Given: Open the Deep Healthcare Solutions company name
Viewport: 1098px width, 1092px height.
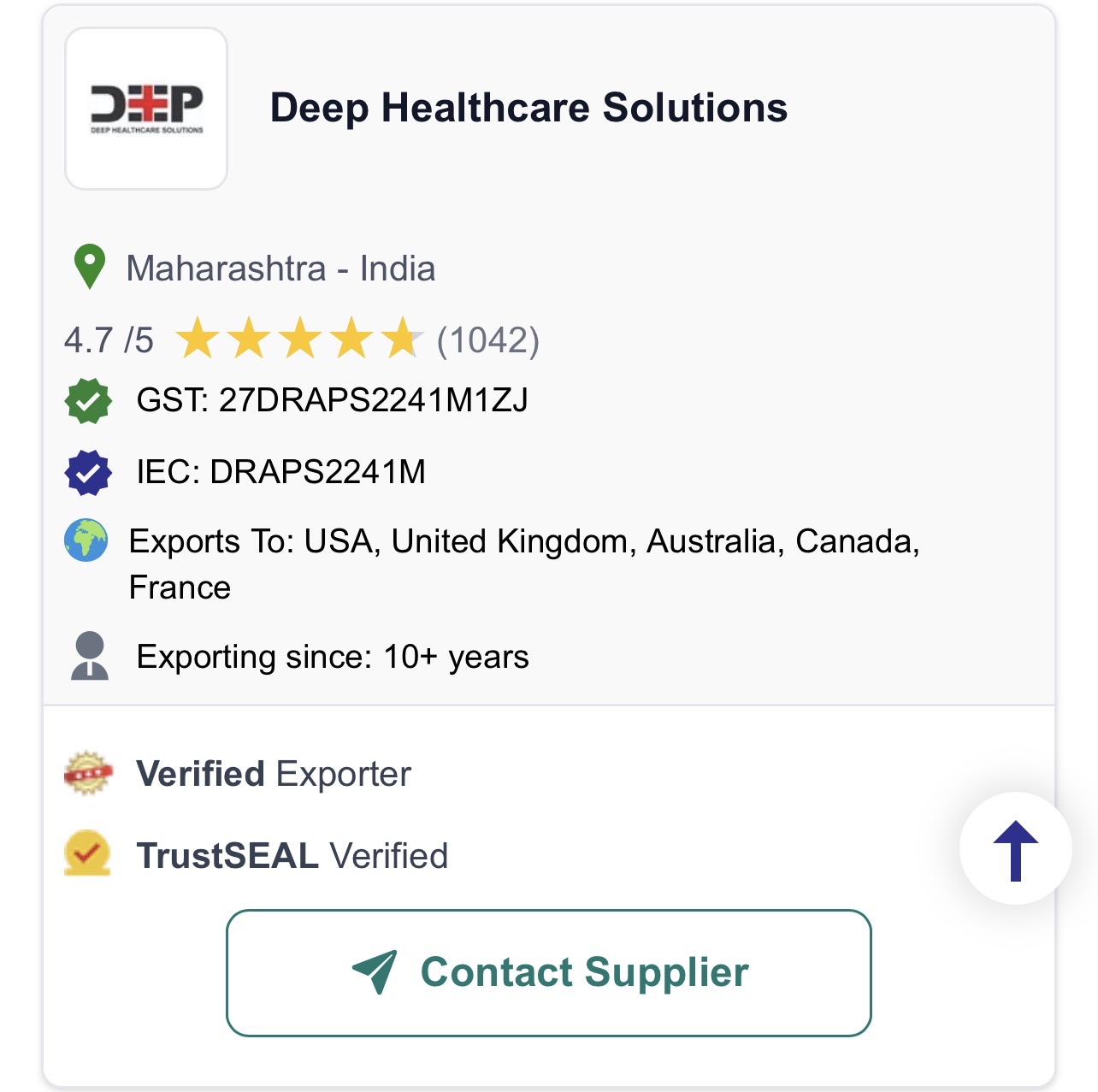Looking at the screenshot, I should pyautogui.click(x=528, y=108).
